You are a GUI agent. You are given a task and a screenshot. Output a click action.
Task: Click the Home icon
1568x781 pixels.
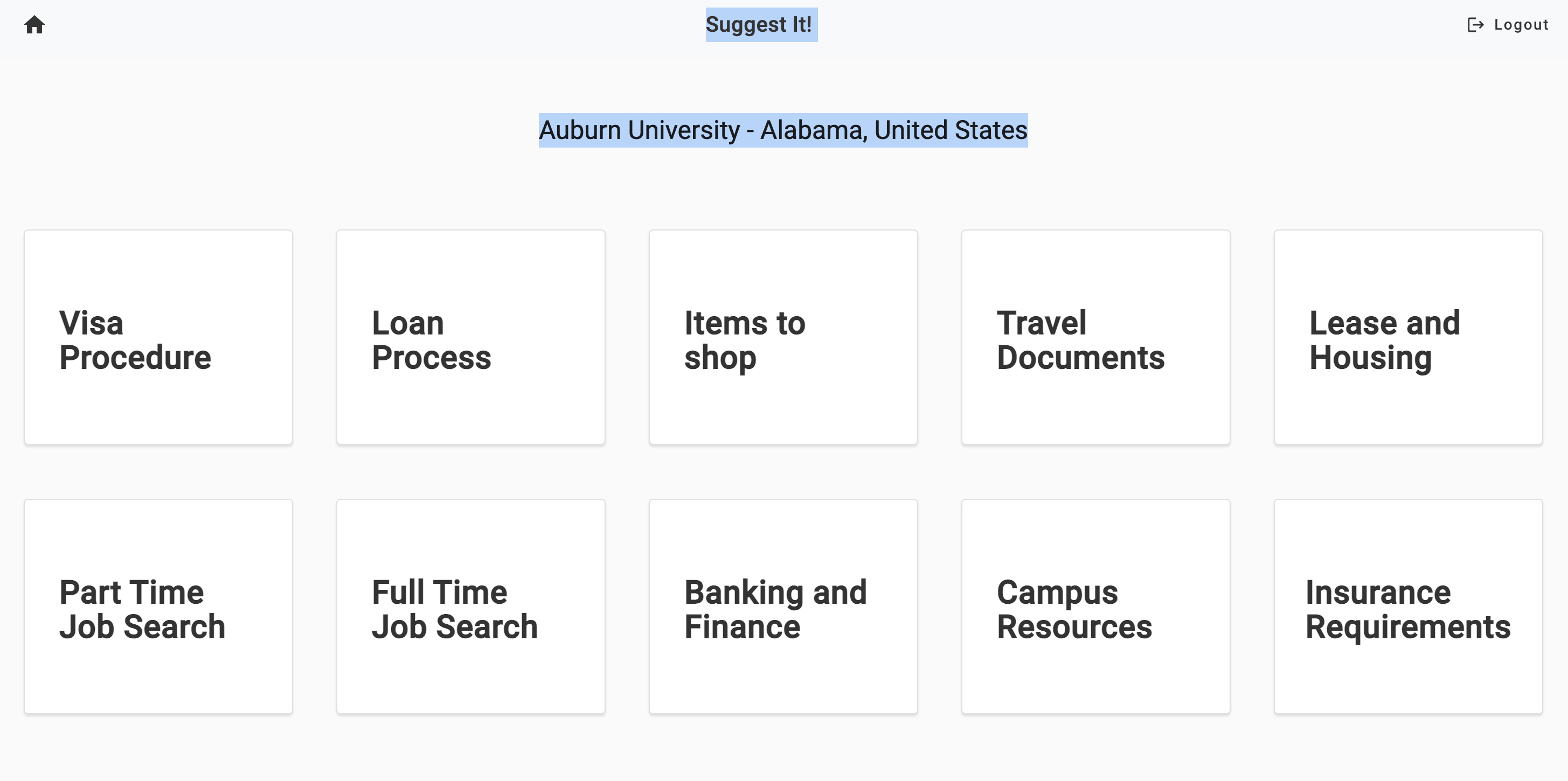coord(34,25)
